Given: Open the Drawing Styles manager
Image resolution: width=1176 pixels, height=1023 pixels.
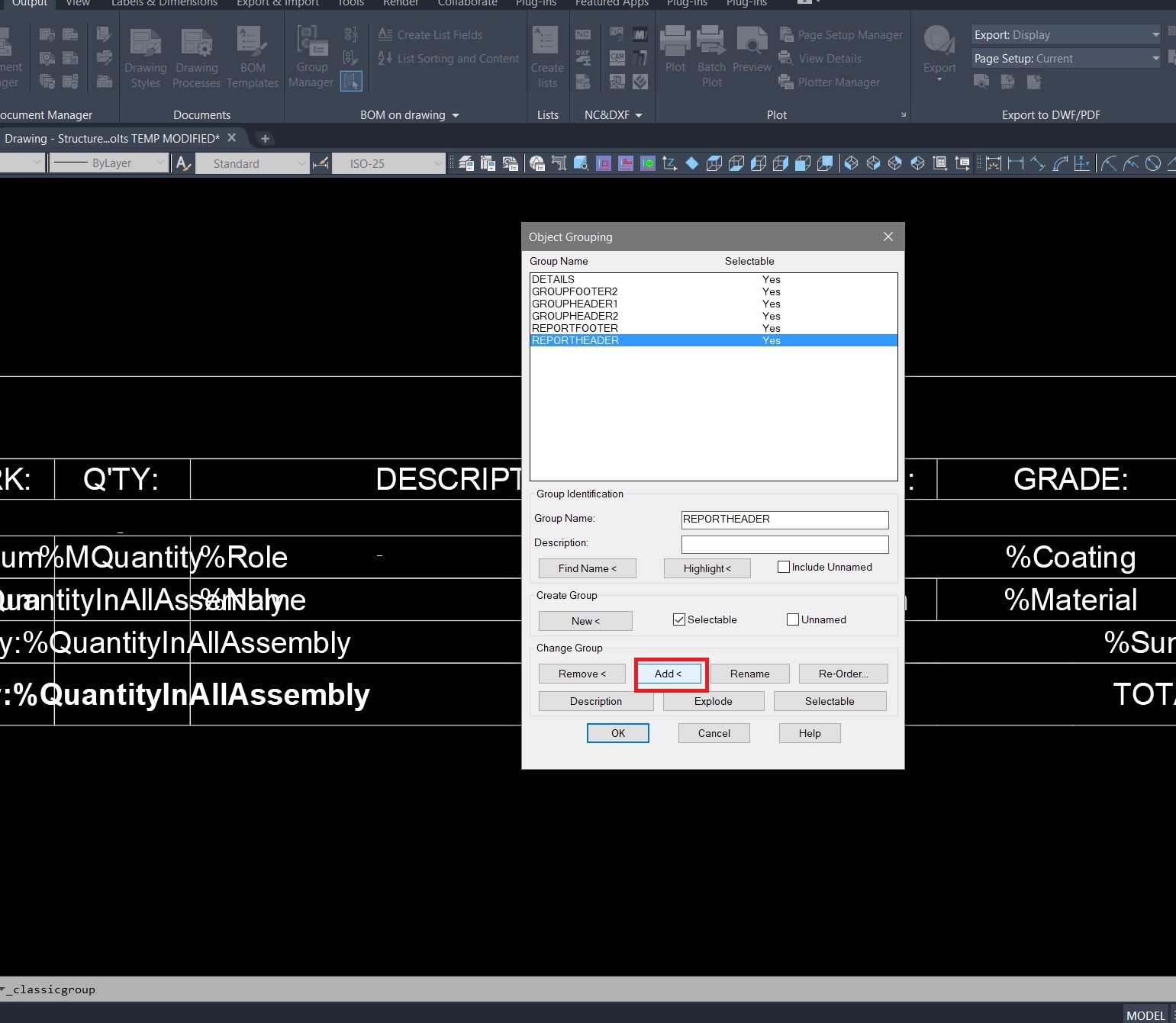Looking at the screenshot, I should click(x=145, y=58).
